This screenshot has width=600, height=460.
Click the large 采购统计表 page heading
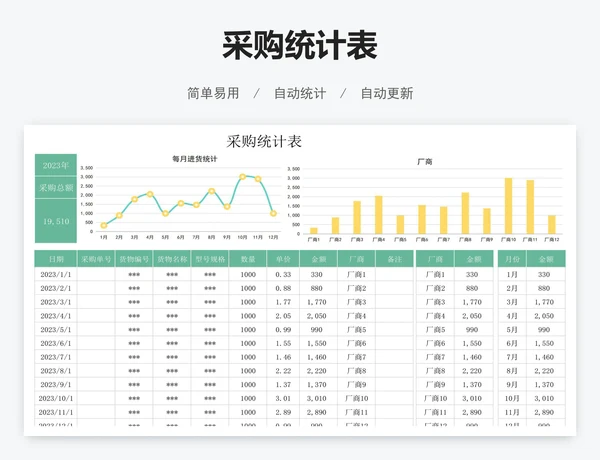(x=300, y=46)
